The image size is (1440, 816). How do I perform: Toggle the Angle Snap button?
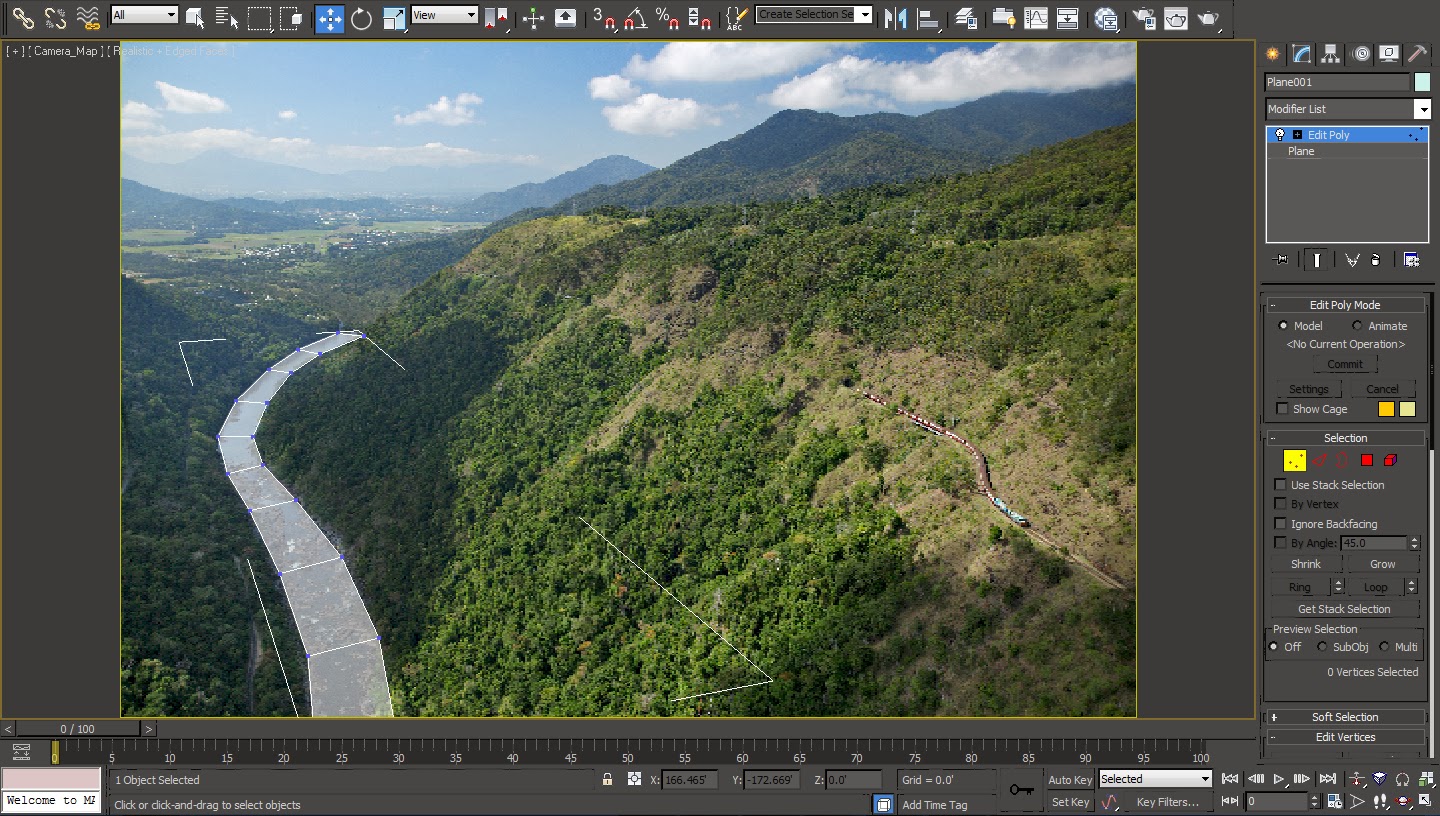click(x=635, y=17)
